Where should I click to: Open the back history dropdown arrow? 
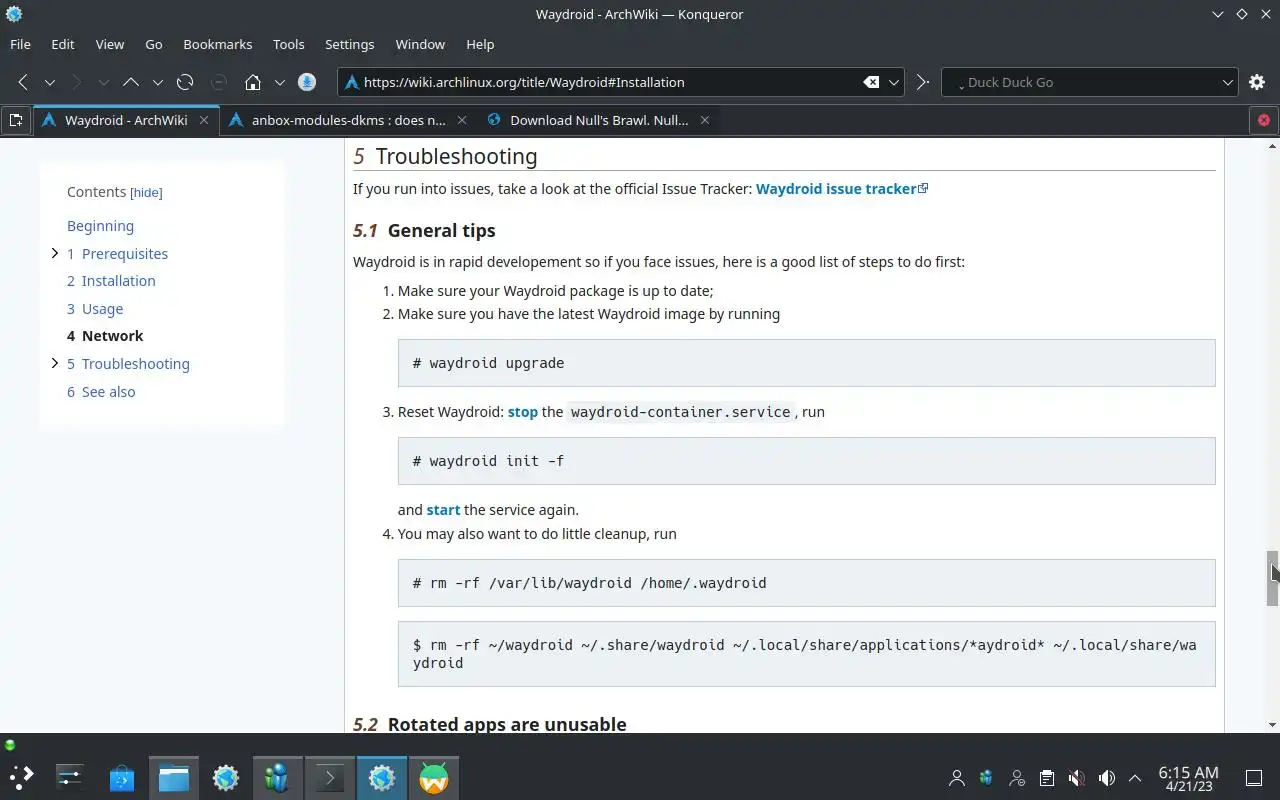point(49,82)
